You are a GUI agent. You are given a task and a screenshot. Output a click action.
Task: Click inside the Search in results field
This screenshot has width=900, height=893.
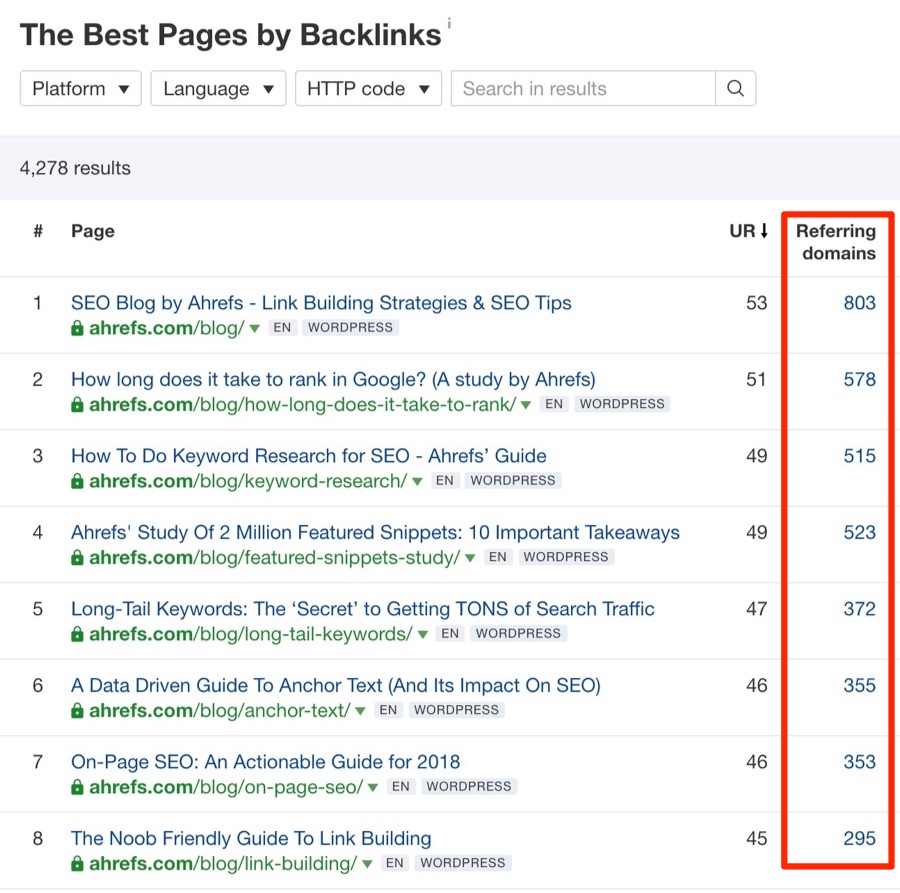point(582,88)
